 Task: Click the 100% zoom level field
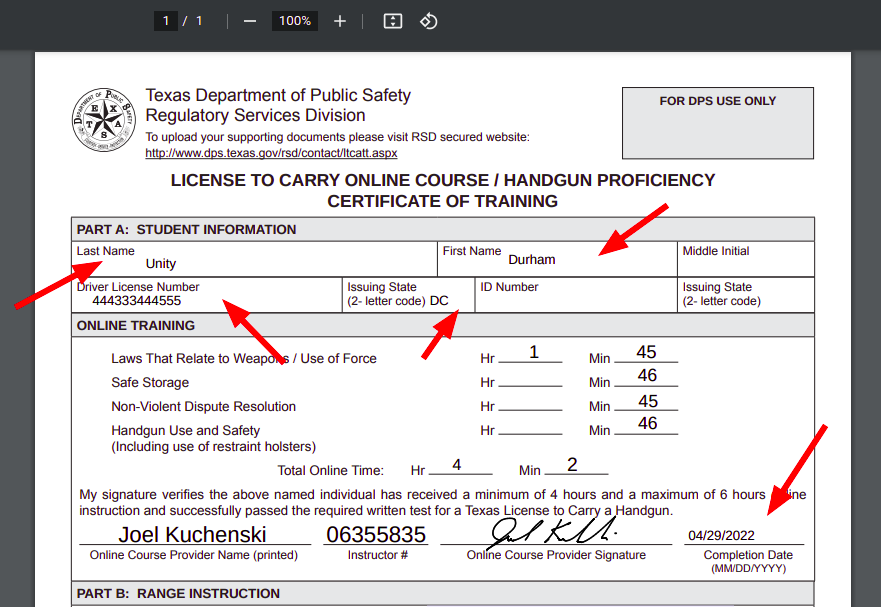pyautogui.click(x=295, y=21)
